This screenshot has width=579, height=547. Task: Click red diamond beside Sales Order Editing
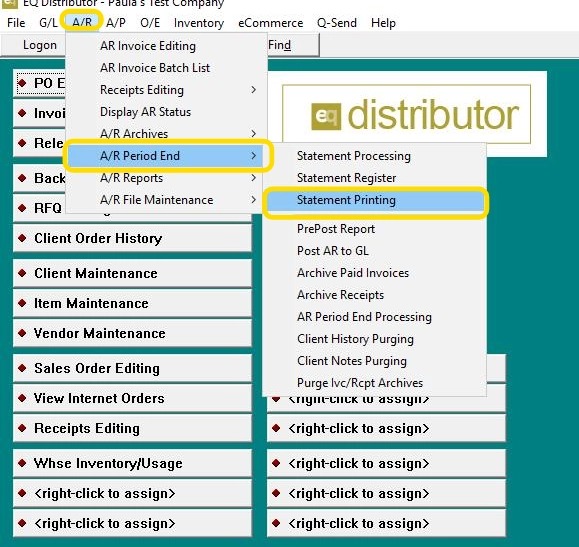[x=22, y=368]
